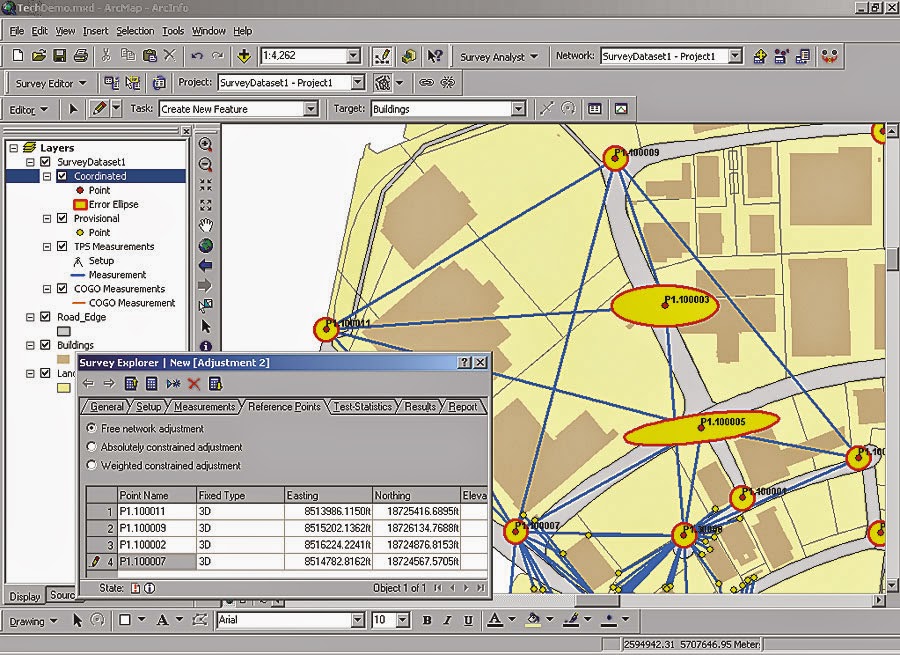Click the map's vertical scrollbar

coord(891,359)
